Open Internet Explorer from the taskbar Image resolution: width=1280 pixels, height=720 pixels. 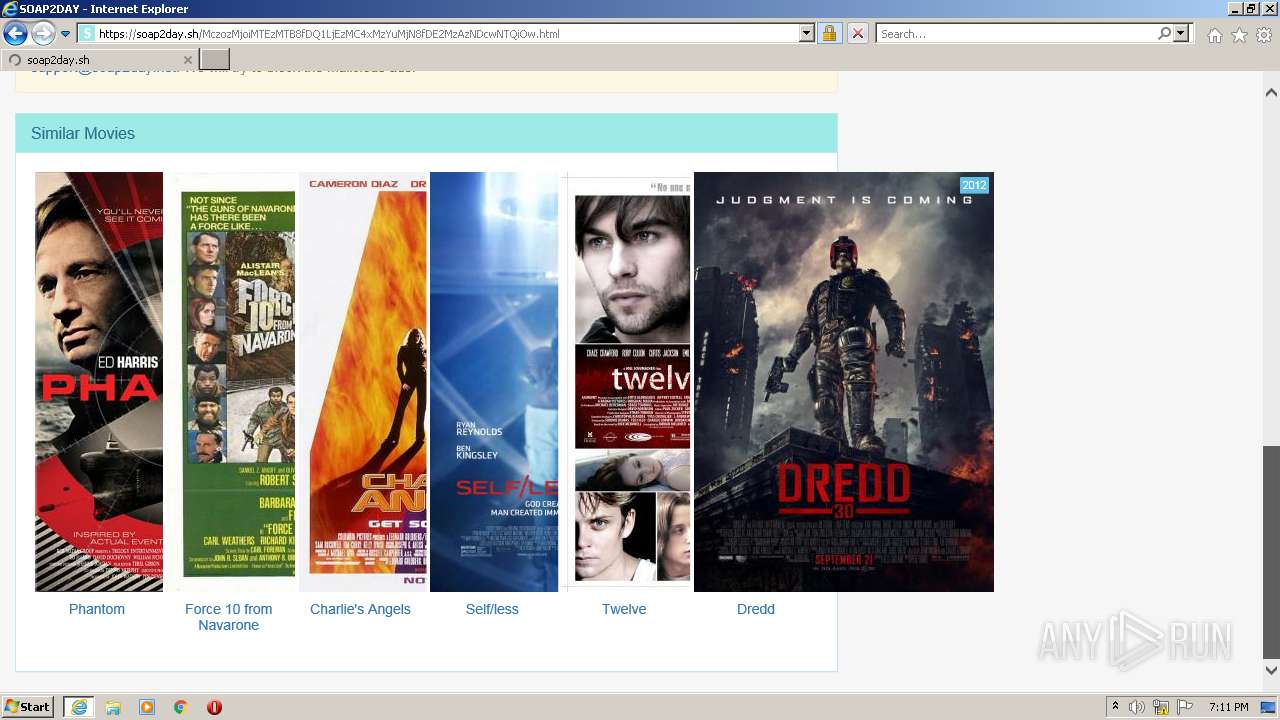[x=79, y=707]
